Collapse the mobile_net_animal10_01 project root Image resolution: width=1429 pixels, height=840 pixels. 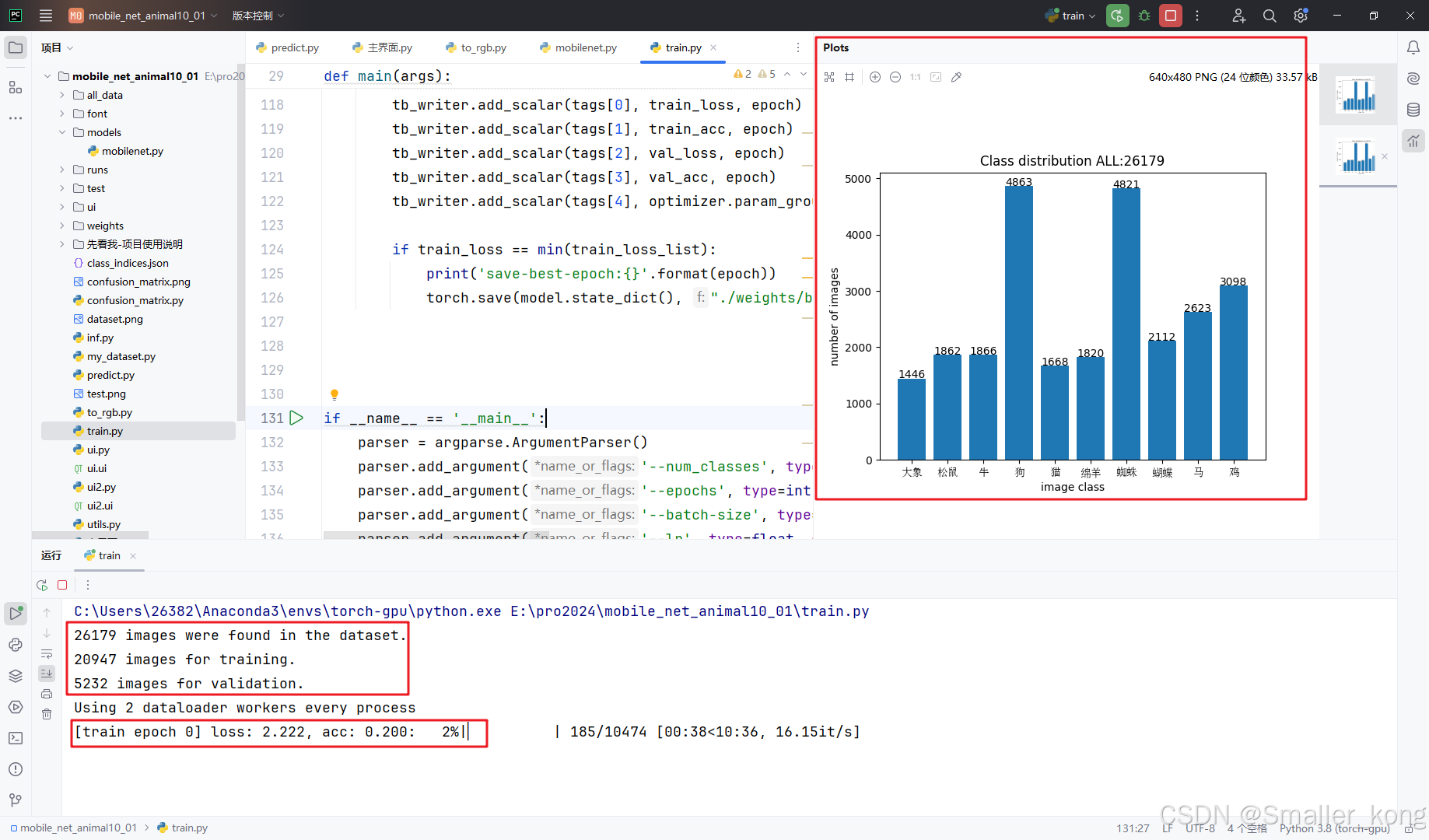point(47,76)
